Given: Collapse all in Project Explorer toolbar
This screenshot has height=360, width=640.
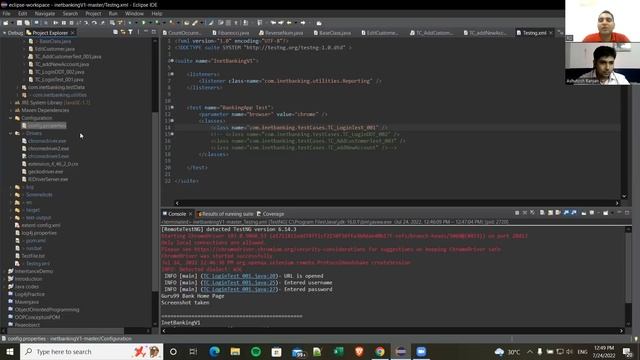Looking at the screenshot, I should coord(115,32).
